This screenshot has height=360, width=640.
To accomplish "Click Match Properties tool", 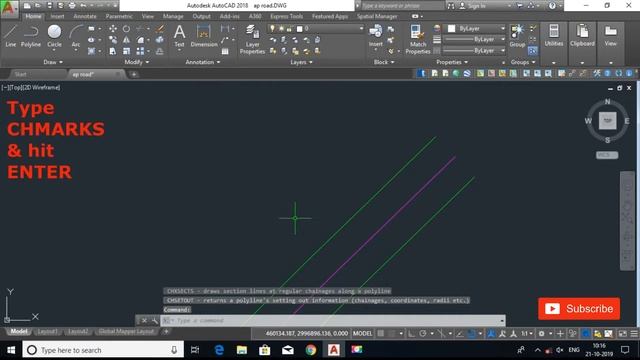I will click(x=418, y=39).
